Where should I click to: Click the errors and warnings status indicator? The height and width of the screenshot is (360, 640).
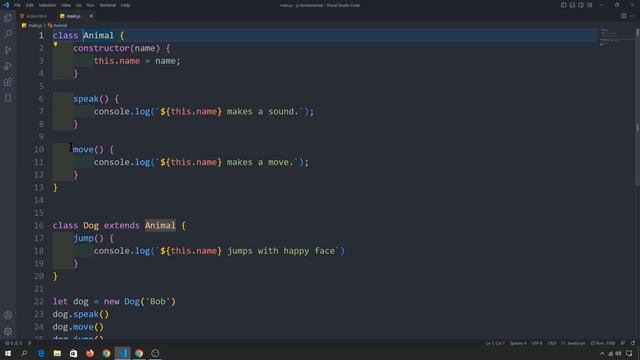tap(13, 343)
